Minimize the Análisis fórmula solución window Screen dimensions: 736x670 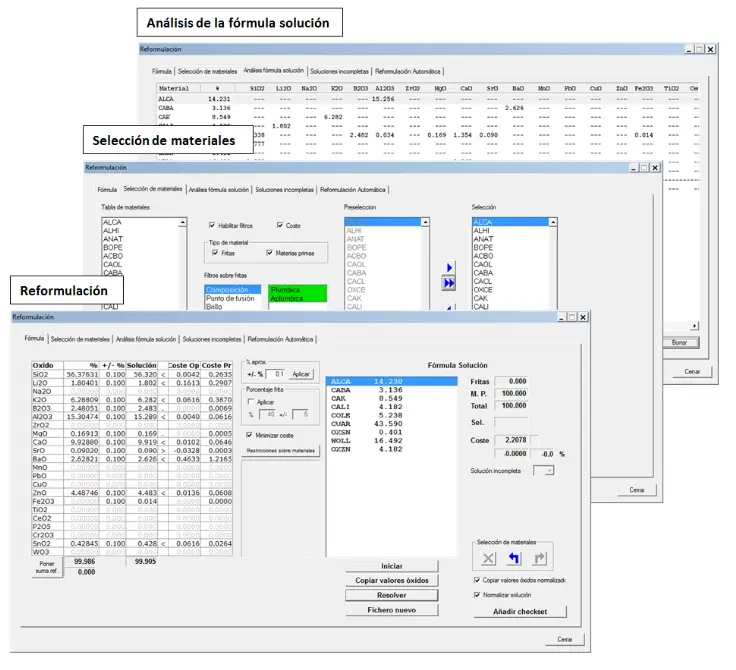tap(689, 48)
